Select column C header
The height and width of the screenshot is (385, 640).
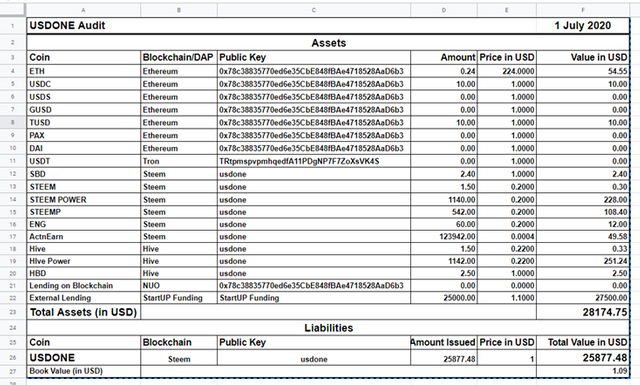[313, 10]
